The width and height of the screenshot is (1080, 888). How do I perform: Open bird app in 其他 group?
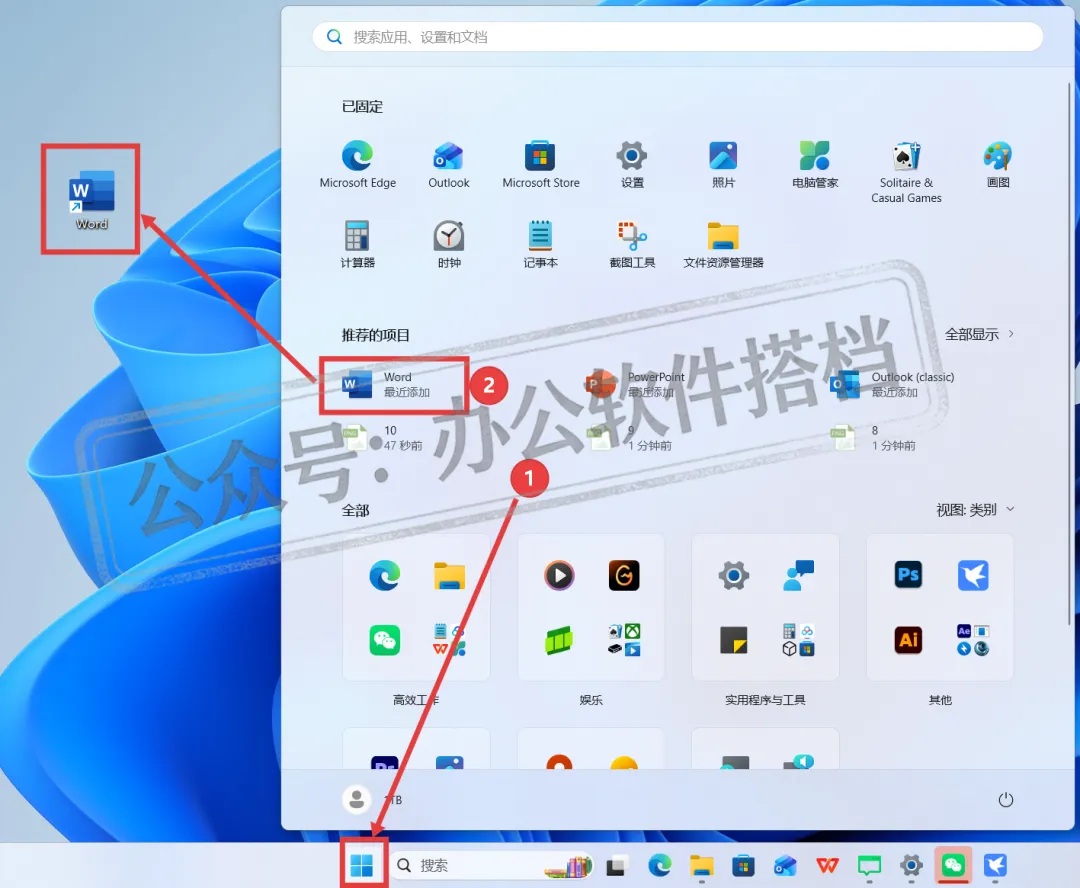(x=973, y=575)
